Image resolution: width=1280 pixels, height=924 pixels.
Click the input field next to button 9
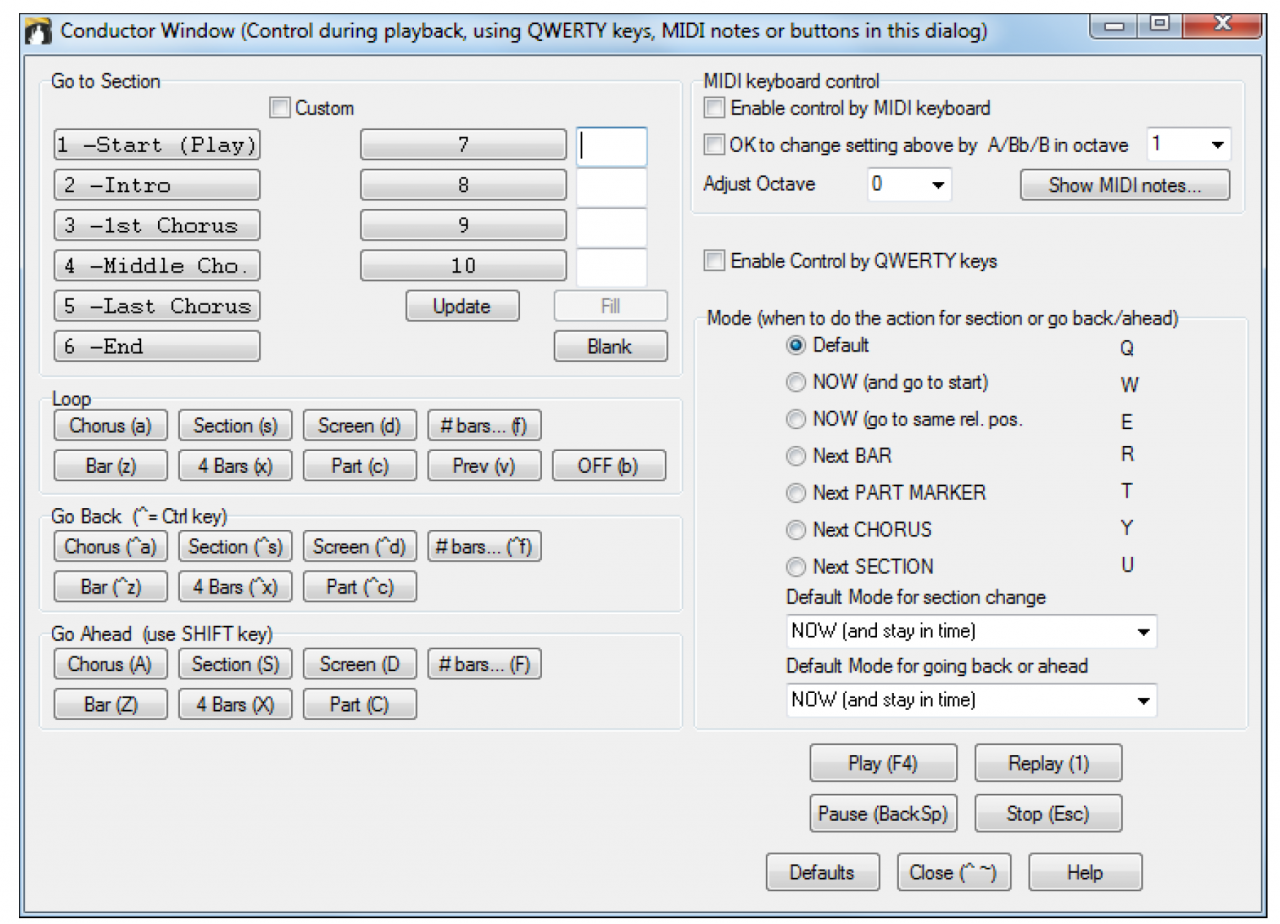point(612,227)
